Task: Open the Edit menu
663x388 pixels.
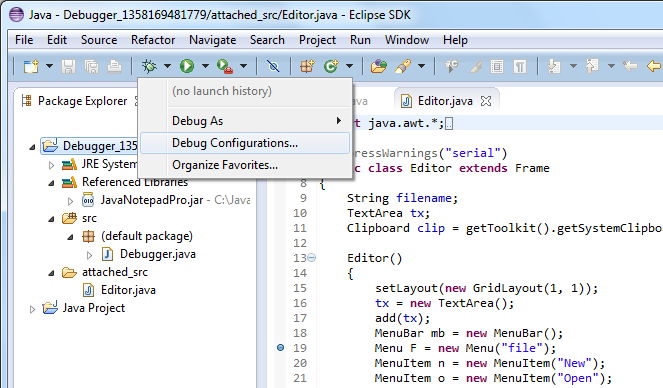Action: (57, 40)
